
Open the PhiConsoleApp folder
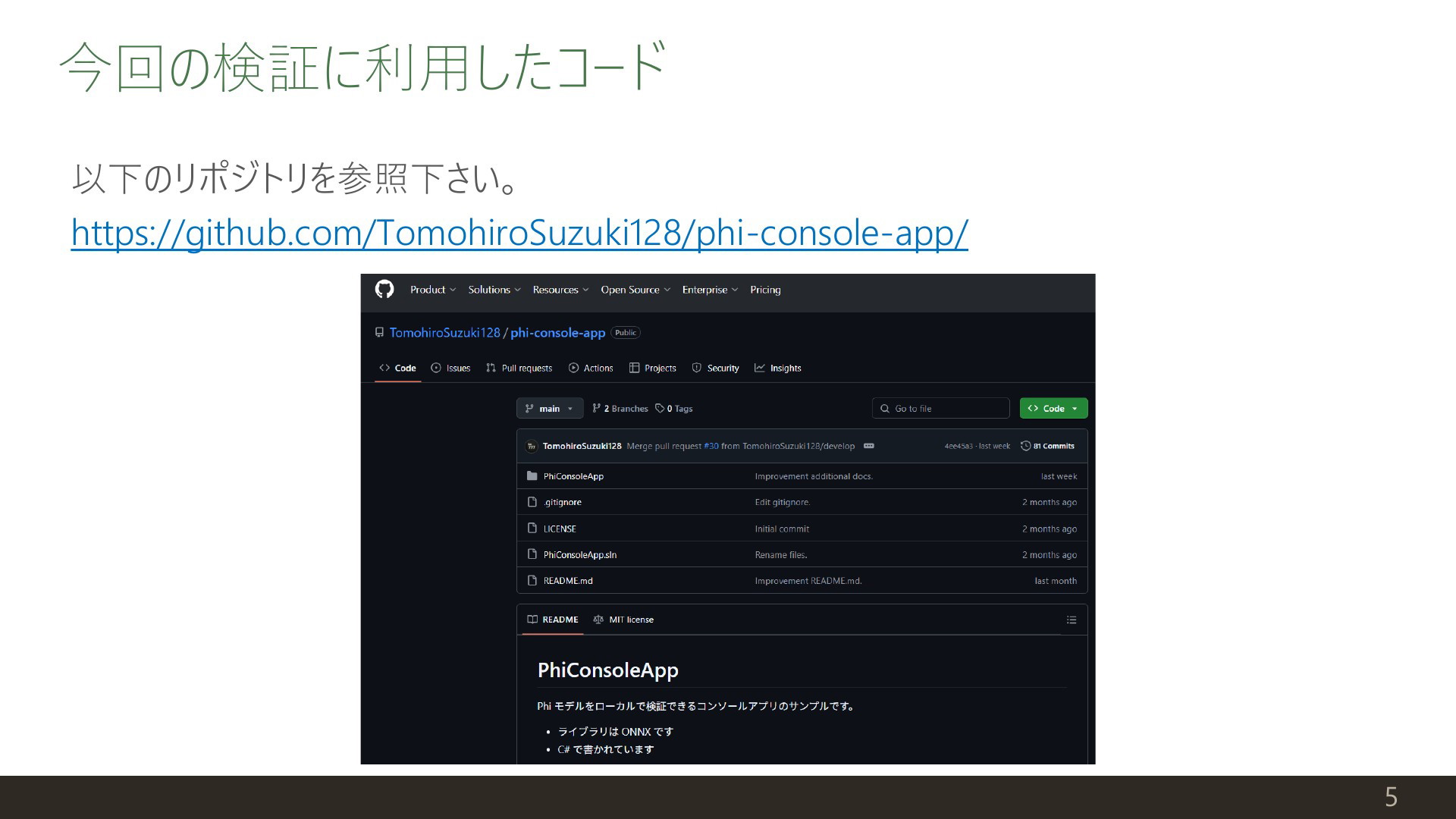point(573,476)
